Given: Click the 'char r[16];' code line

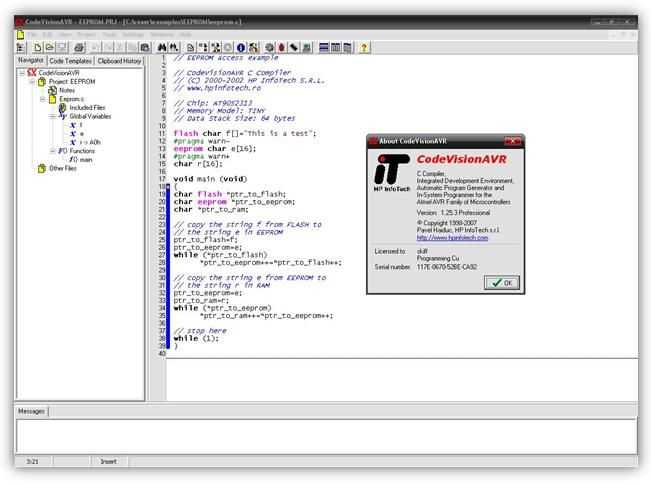Looking at the screenshot, I should pos(198,164).
